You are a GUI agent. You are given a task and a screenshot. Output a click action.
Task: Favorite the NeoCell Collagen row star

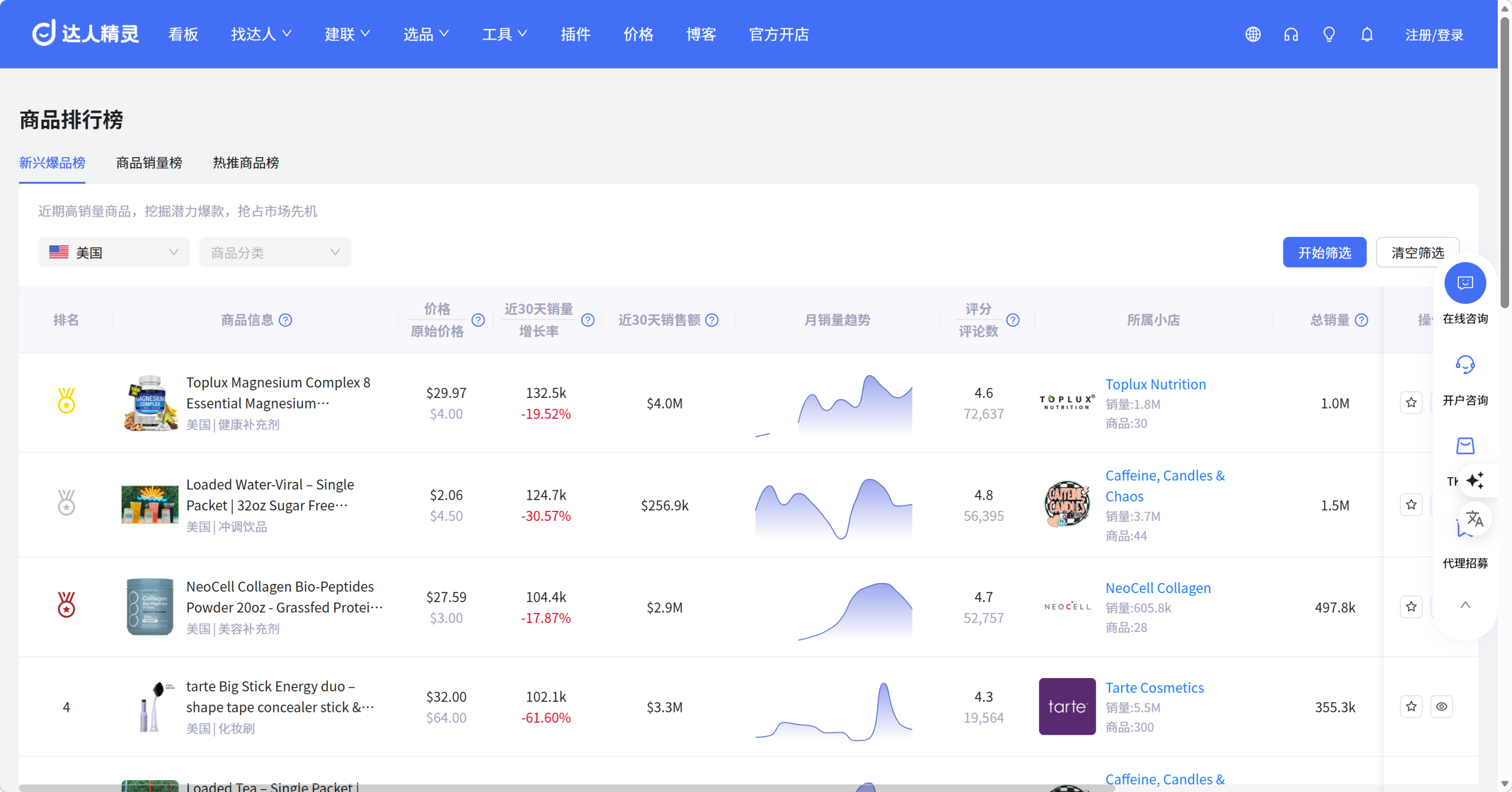(x=1411, y=607)
